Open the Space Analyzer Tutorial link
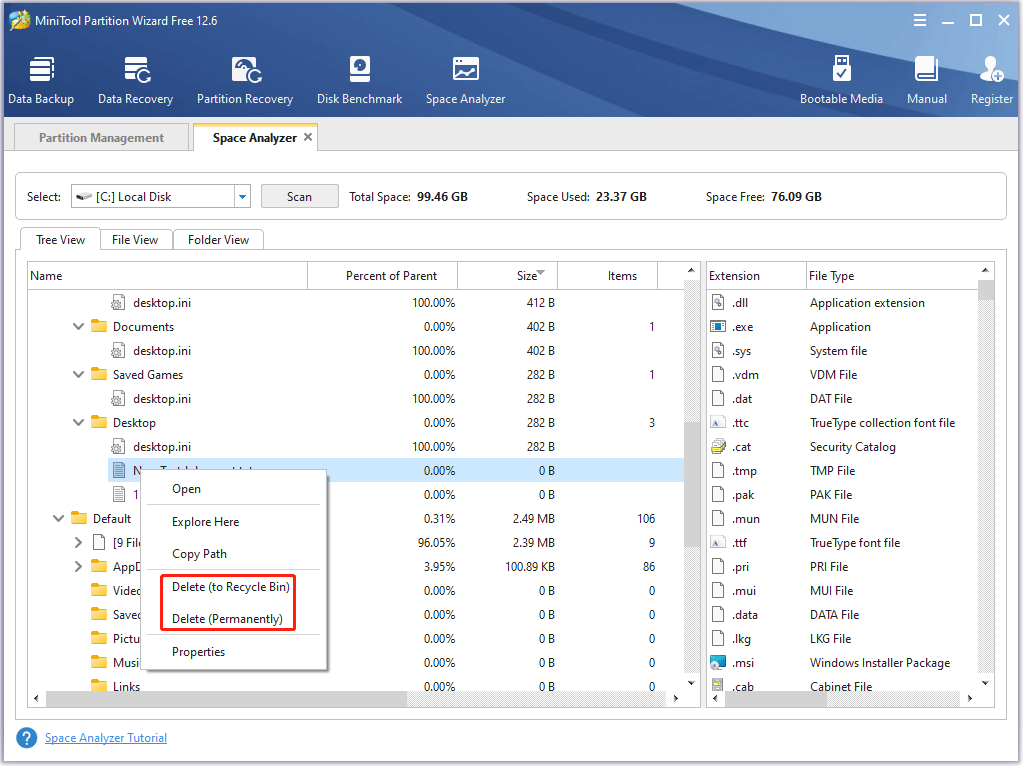Viewport: 1023px width, 766px height. click(x=106, y=738)
